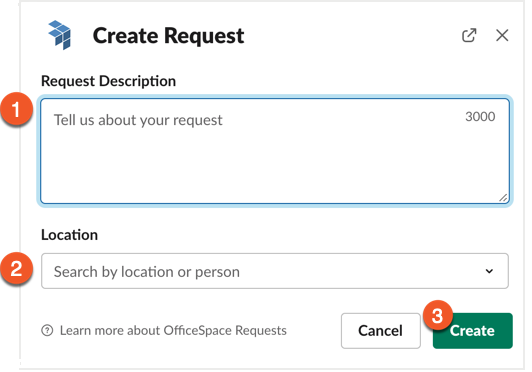
Task: Close the Create Request dialog
Action: [502, 35]
